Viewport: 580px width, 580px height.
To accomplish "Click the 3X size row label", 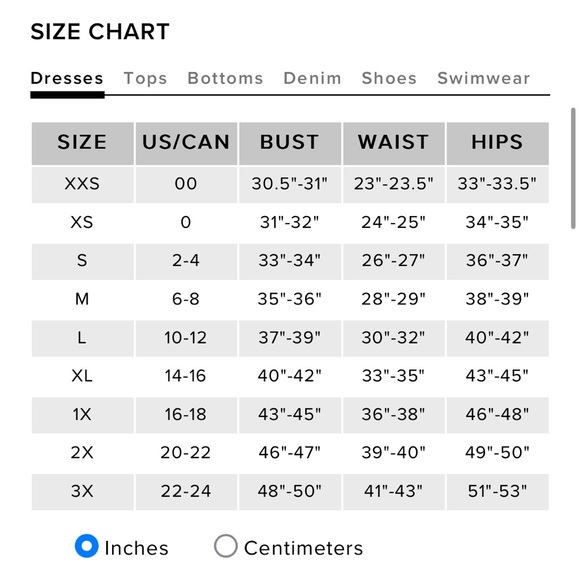I will pyautogui.click(x=82, y=491).
